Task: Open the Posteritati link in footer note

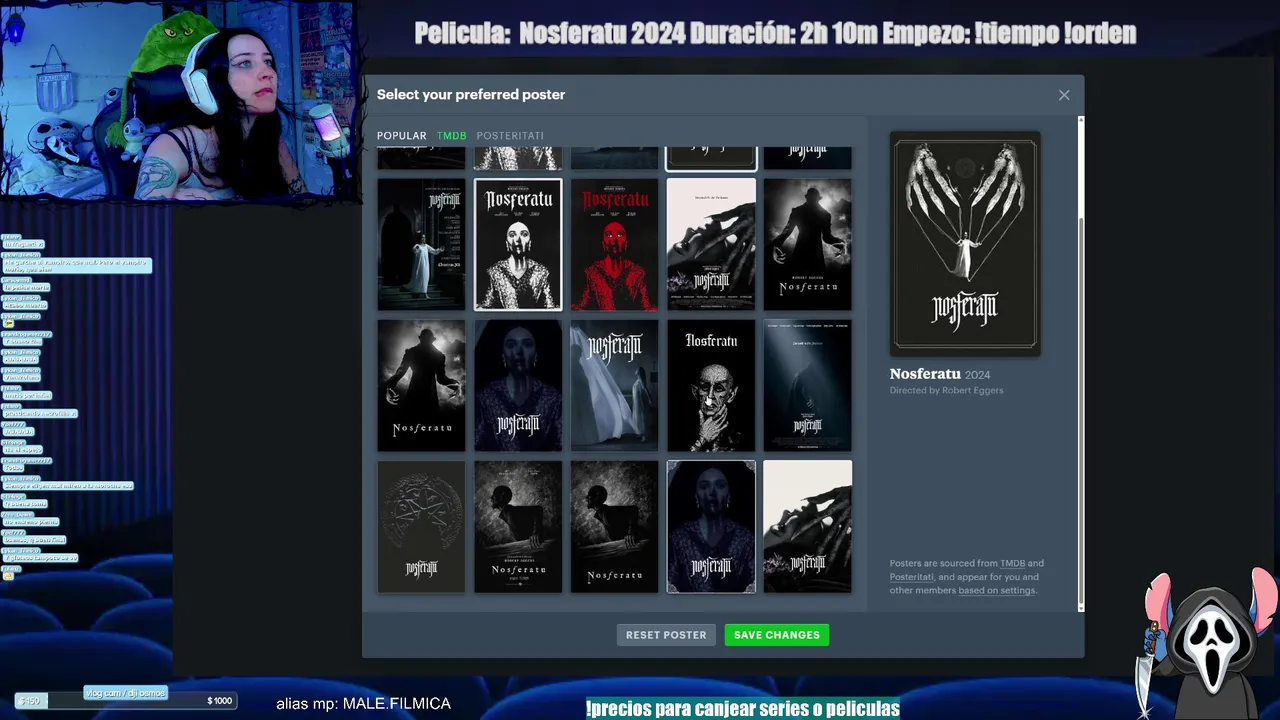Action: [x=911, y=577]
